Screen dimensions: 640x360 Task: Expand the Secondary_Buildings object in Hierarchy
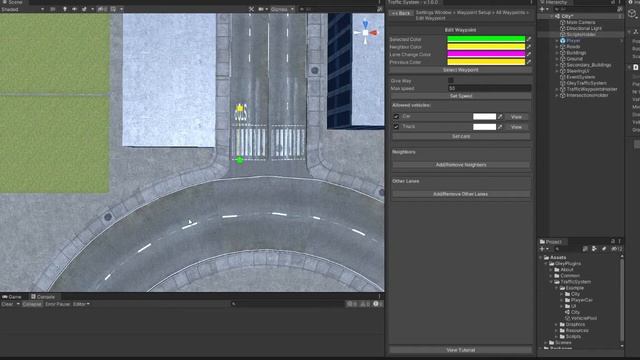(557, 65)
